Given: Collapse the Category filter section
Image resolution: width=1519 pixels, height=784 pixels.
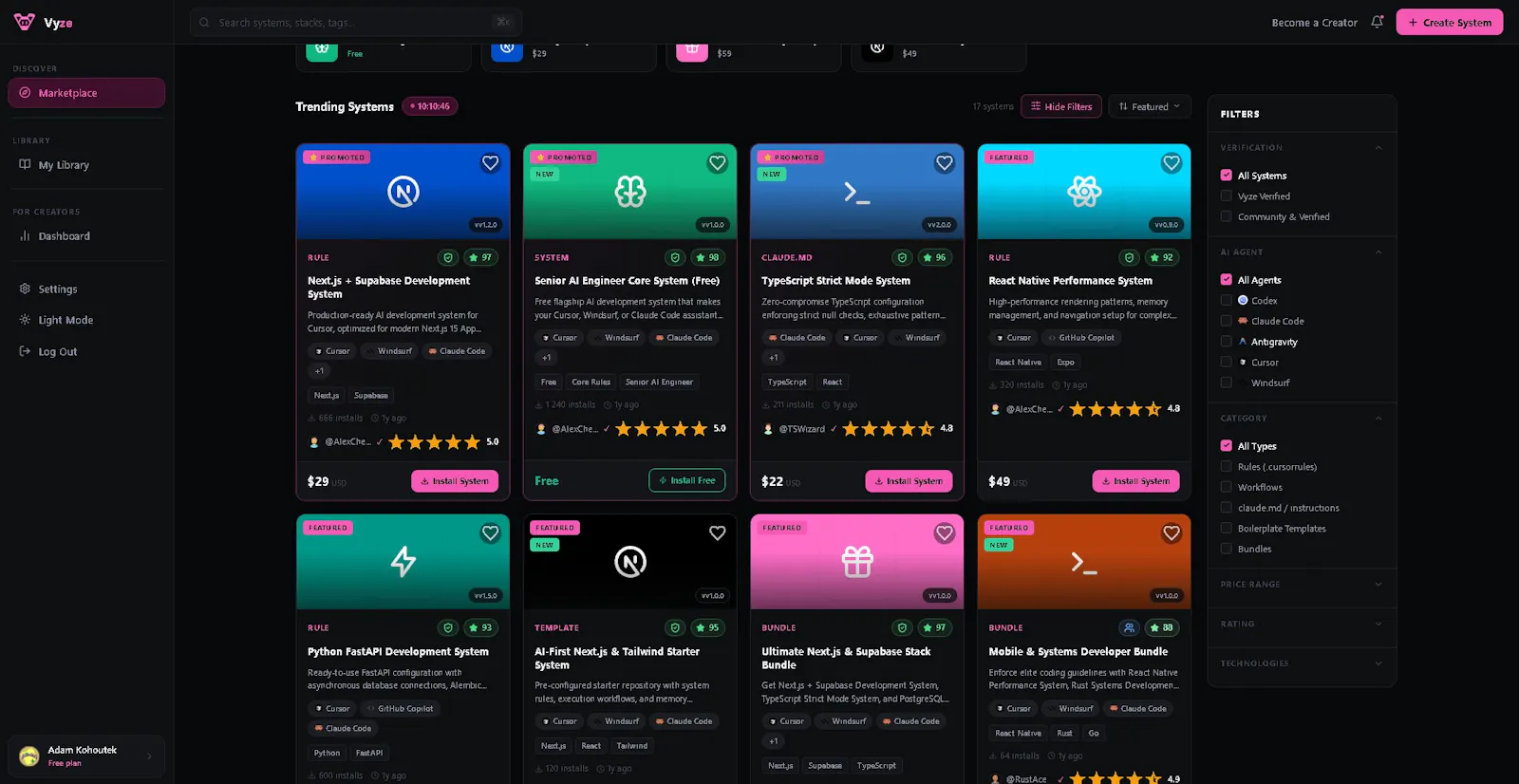Looking at the screenshot, I should click(x=1378, y=419).
